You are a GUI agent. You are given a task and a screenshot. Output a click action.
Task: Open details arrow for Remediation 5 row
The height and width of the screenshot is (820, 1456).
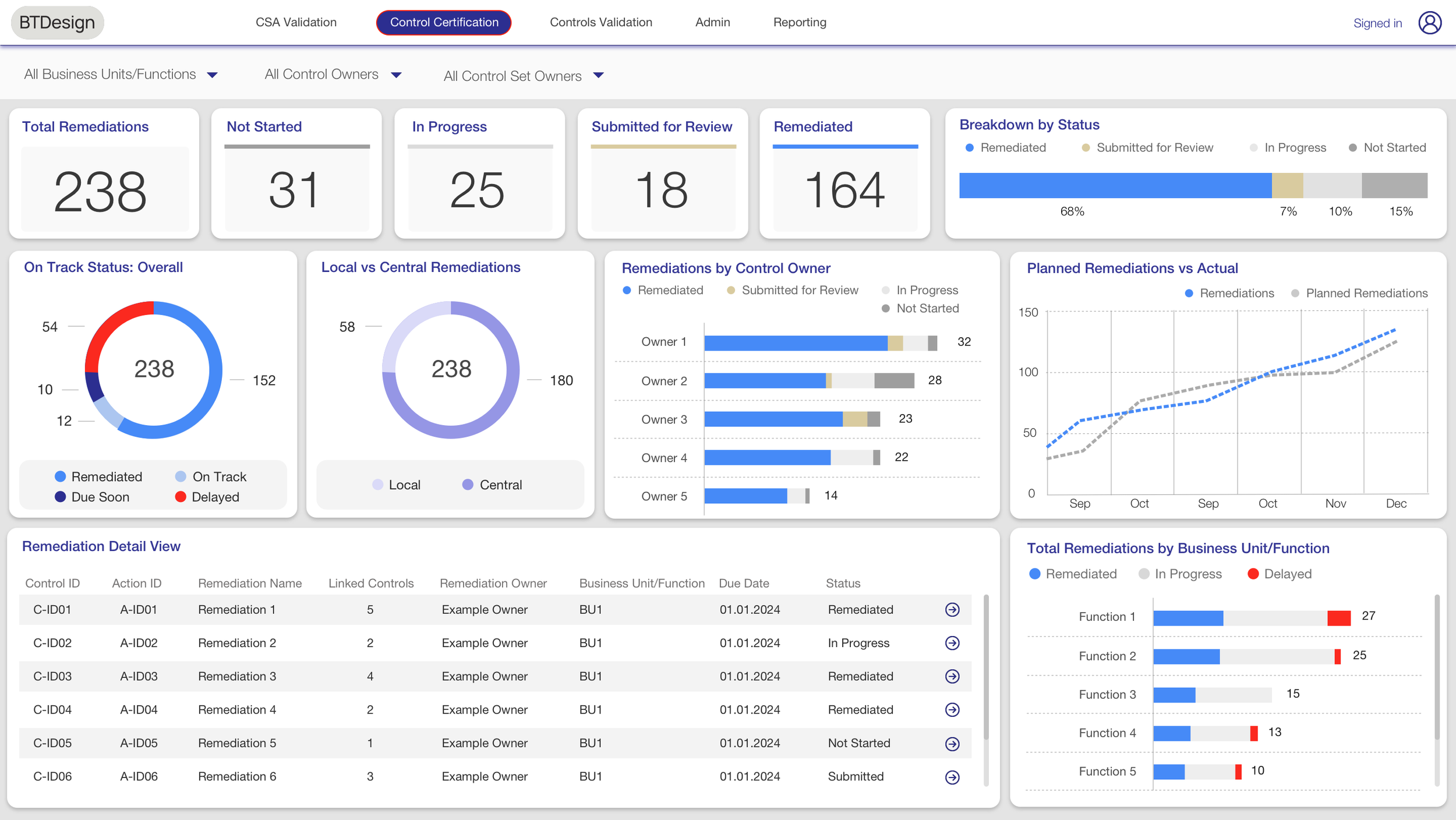click(952, 744)
